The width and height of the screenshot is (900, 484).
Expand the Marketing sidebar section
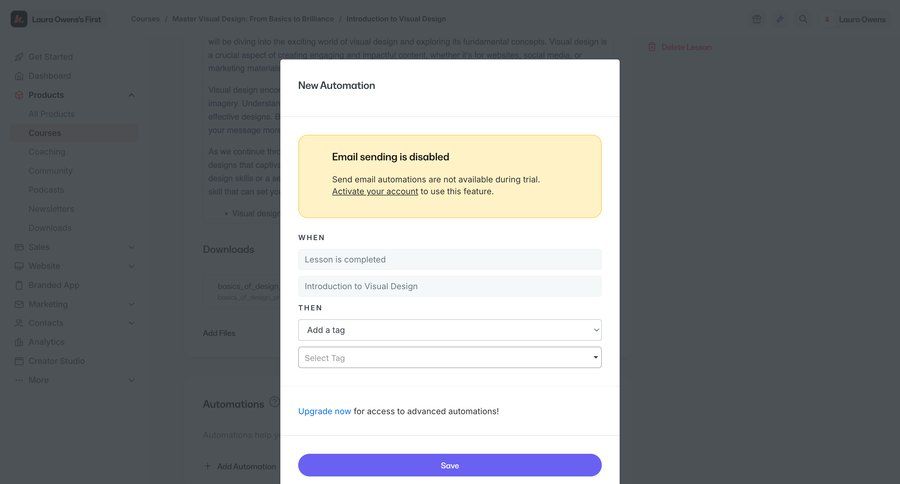coord(131,304)
